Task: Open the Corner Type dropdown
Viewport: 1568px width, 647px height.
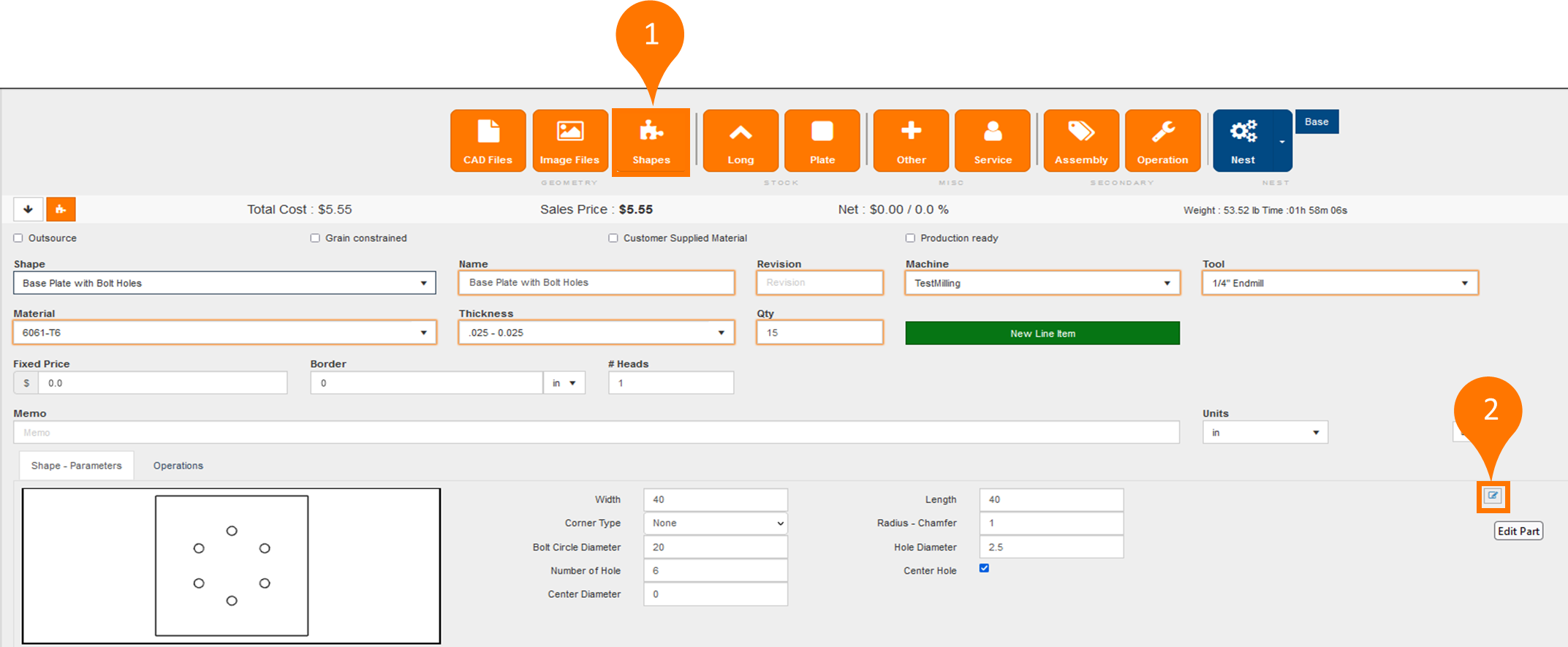Action: [715, 523]
